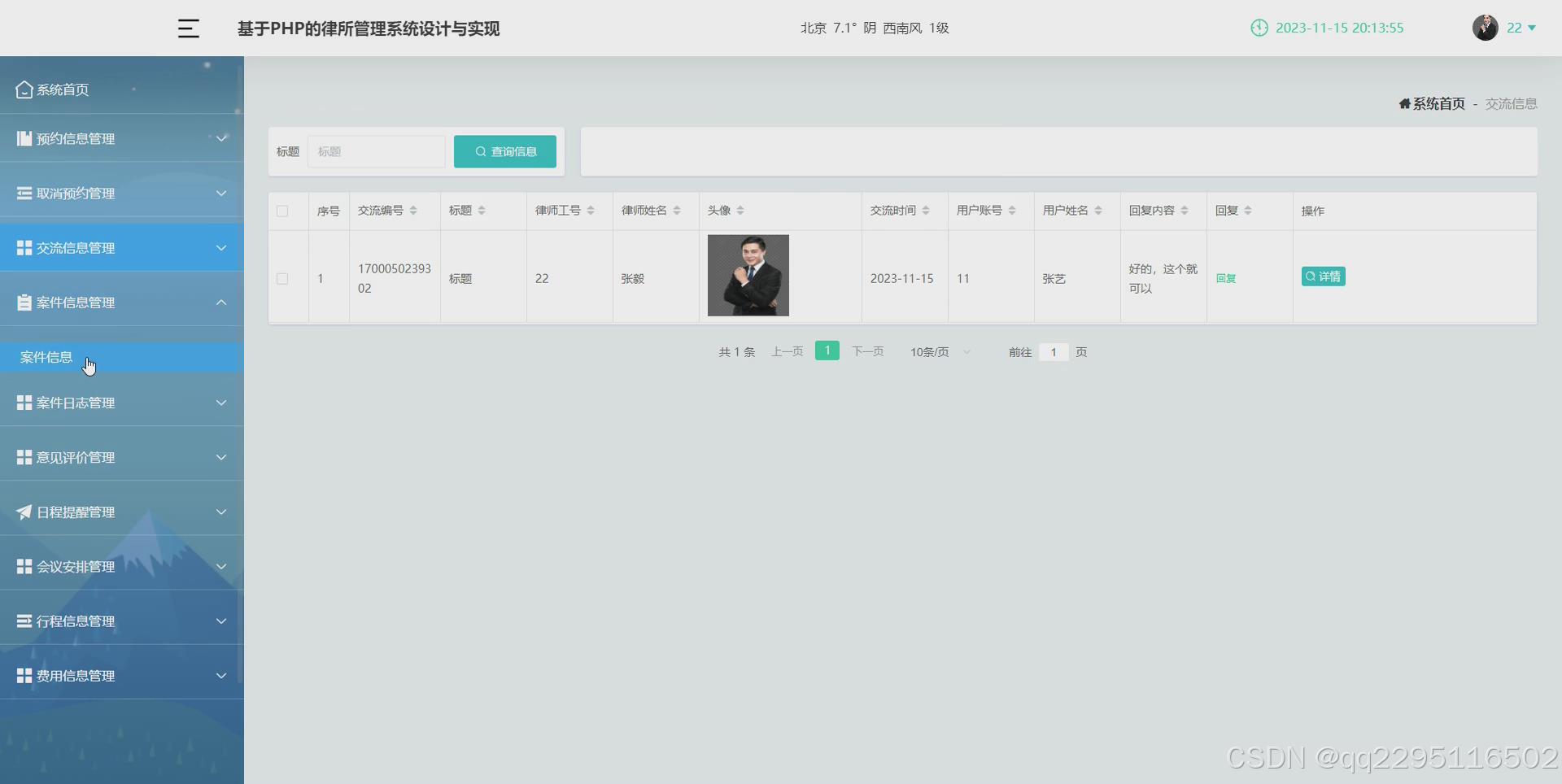Viewport: 1562px width, 784px height.
Task: Click the grid icon for 交流信息管理
Action: click(23, 247)
